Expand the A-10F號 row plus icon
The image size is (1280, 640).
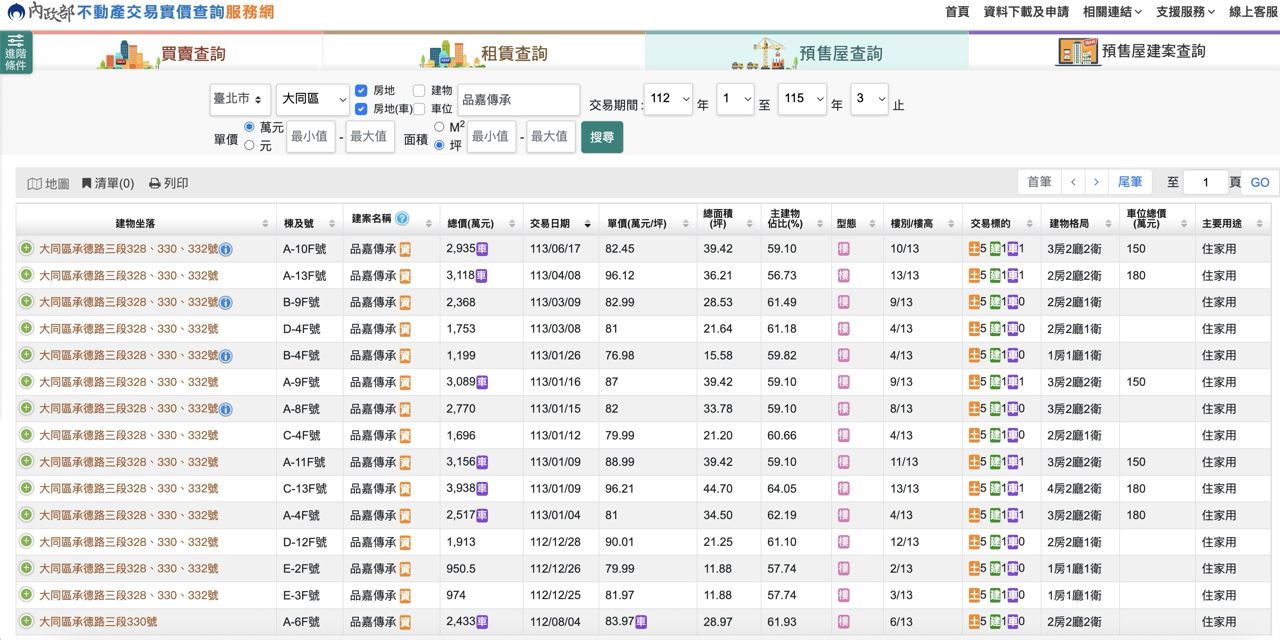pos(26,248)
